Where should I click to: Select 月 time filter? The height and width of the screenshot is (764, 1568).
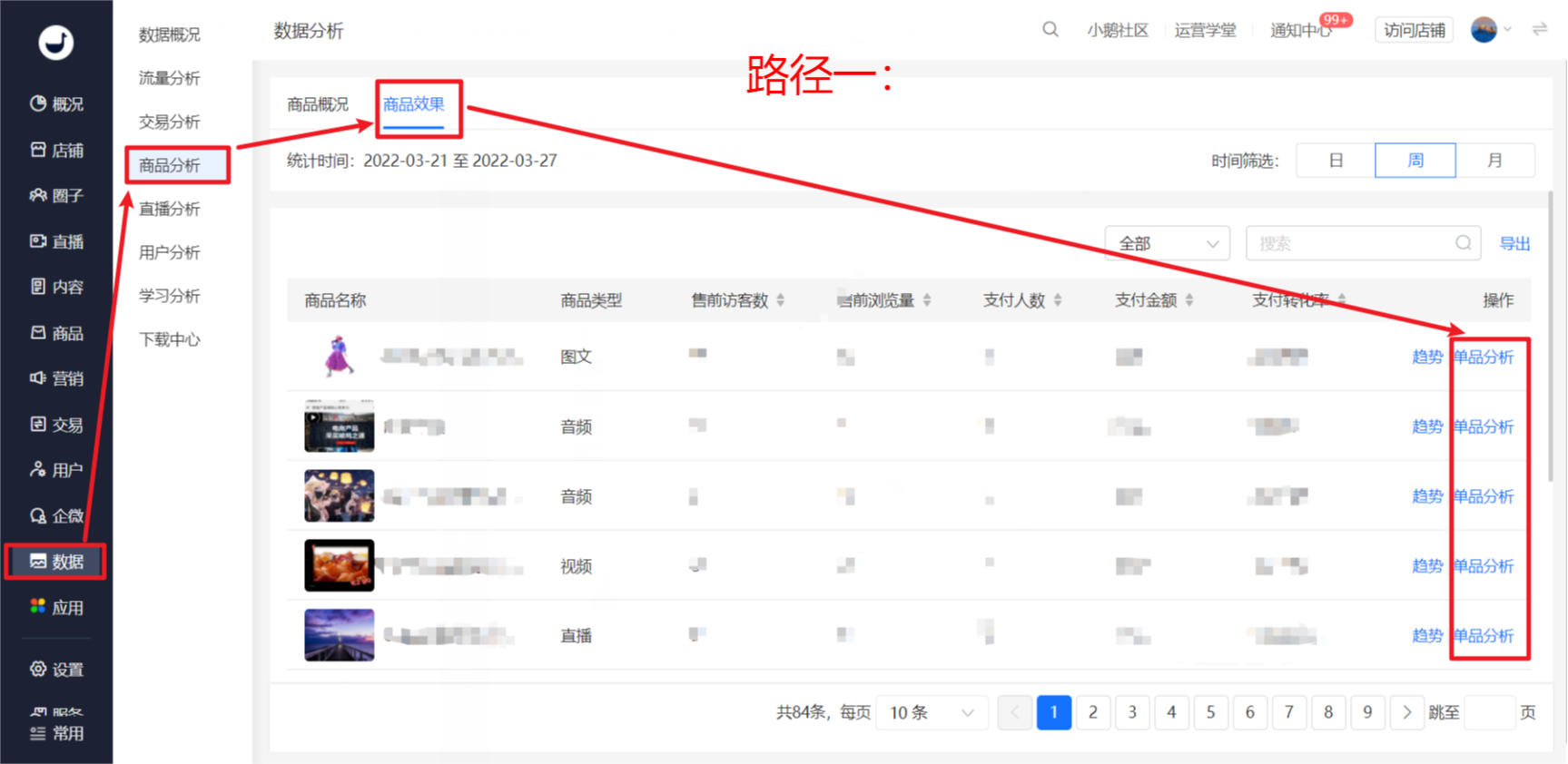click(1494, 161)
